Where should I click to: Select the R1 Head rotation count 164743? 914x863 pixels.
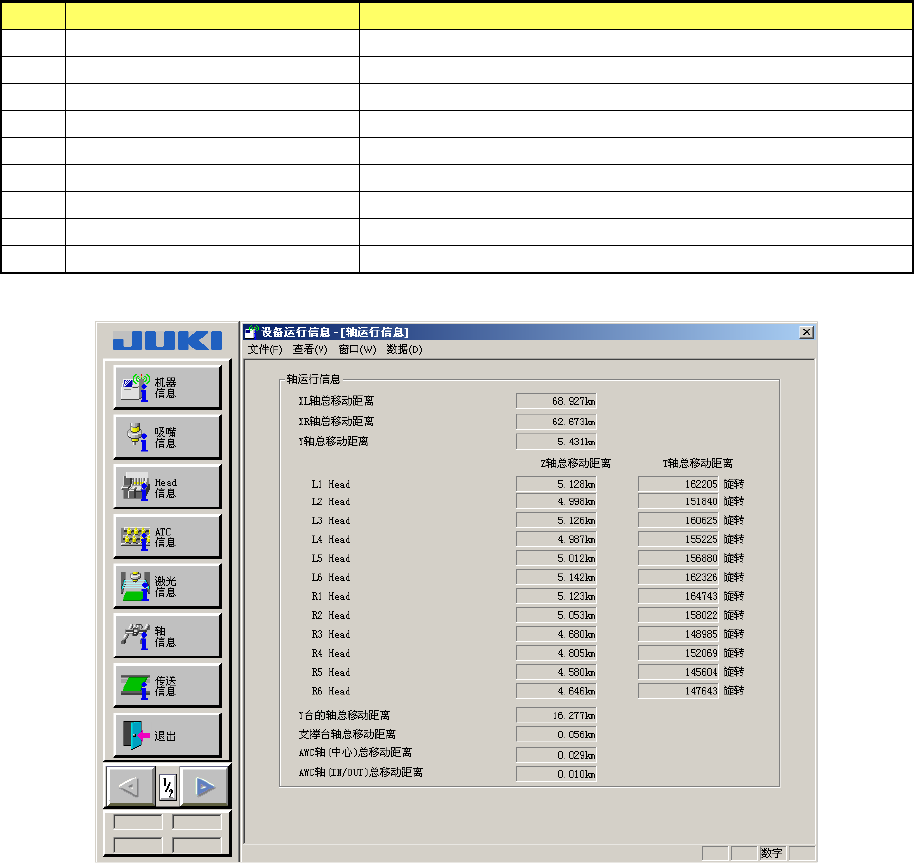click(x=679, y=597)
